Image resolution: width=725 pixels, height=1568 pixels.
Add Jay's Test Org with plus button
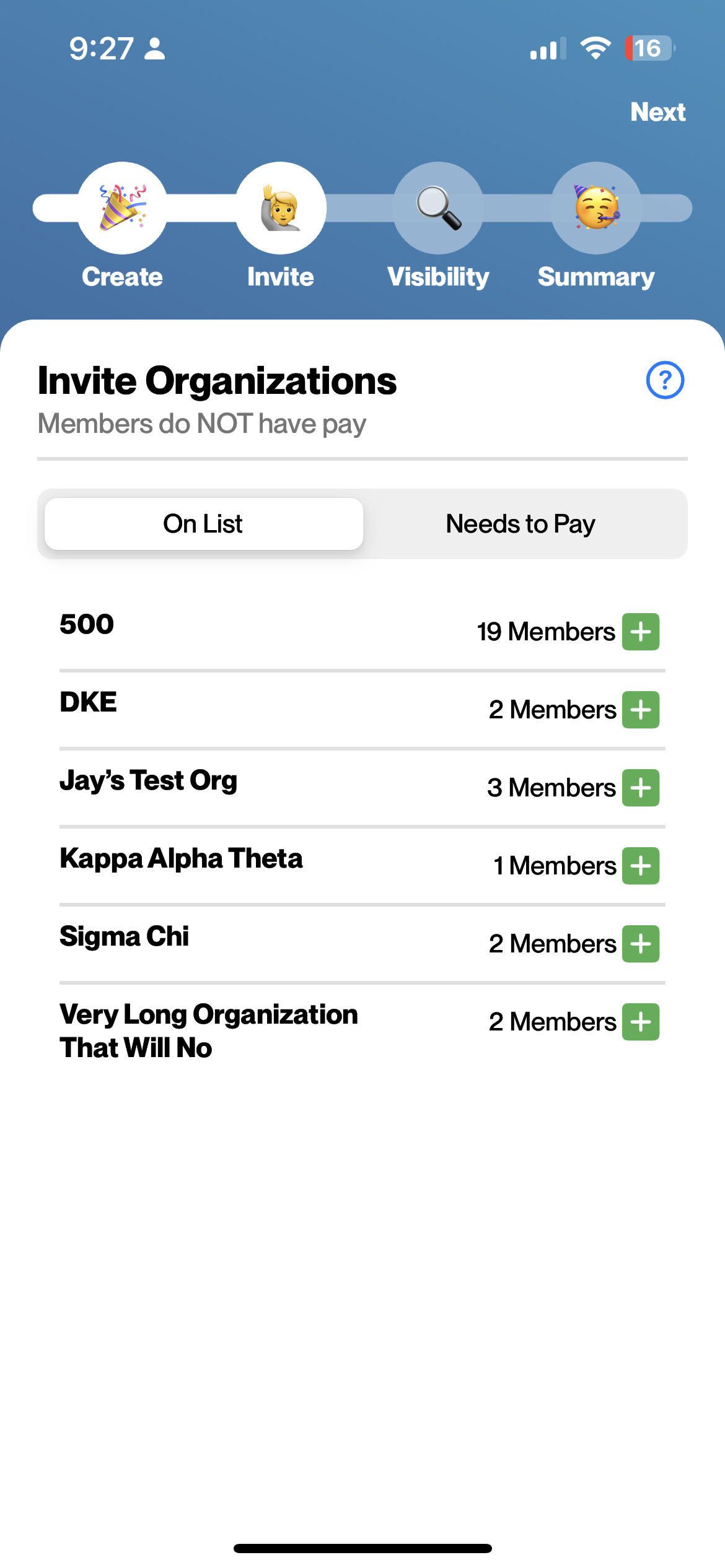tap(641, 788)
